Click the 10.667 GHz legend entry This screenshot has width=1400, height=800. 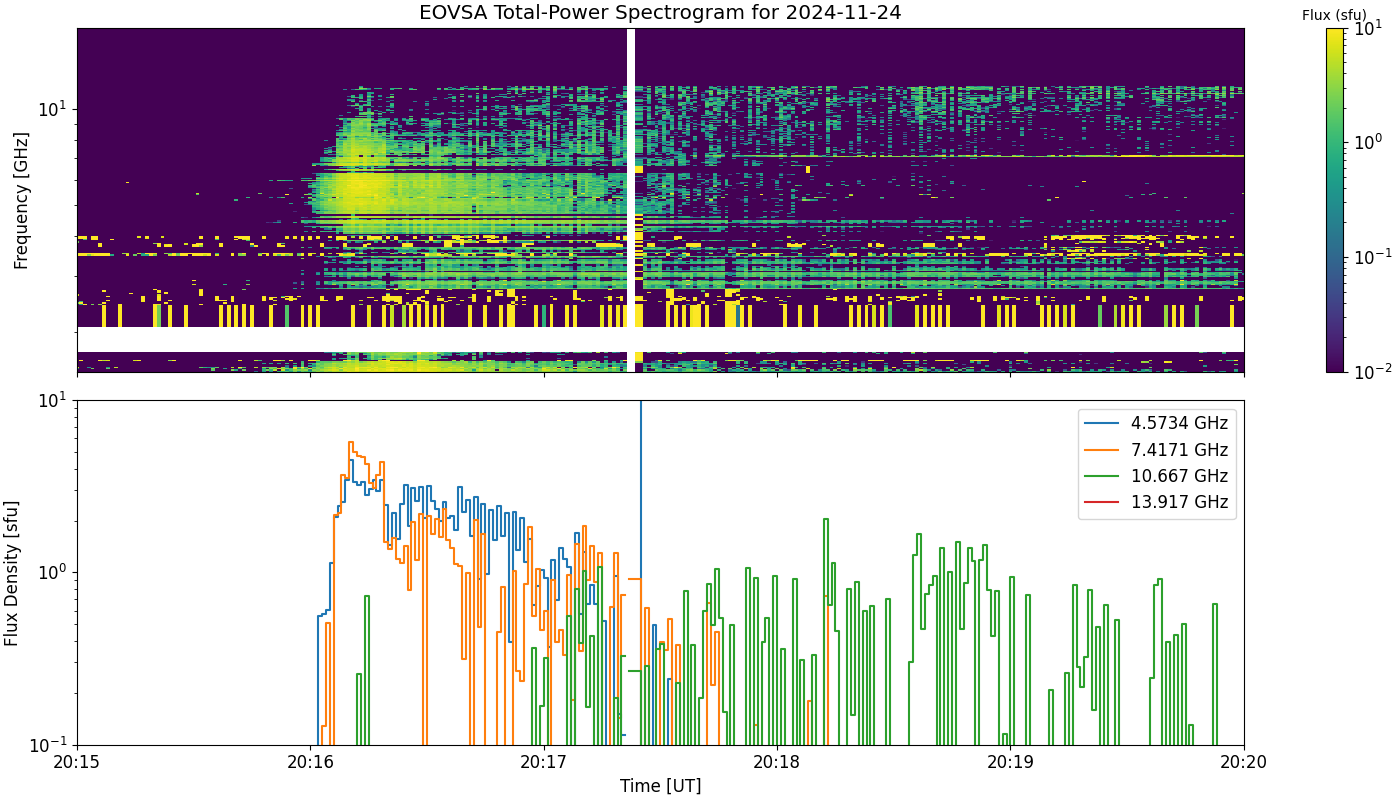1157,476
